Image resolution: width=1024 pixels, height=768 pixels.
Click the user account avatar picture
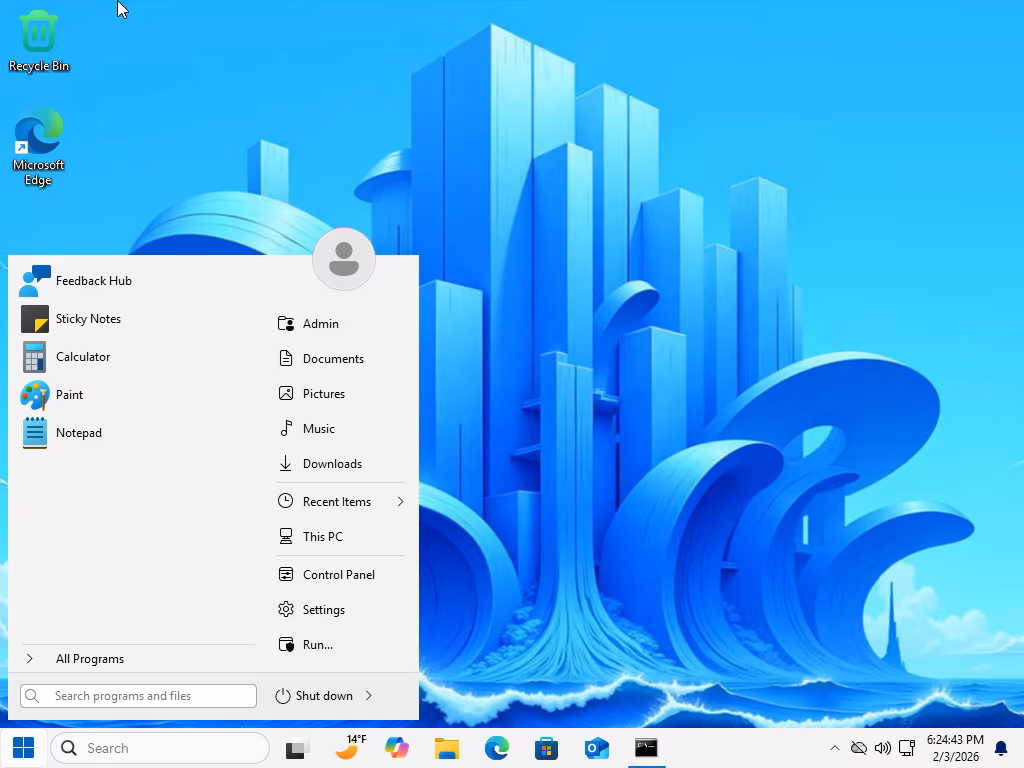click(x=343, y=259)
